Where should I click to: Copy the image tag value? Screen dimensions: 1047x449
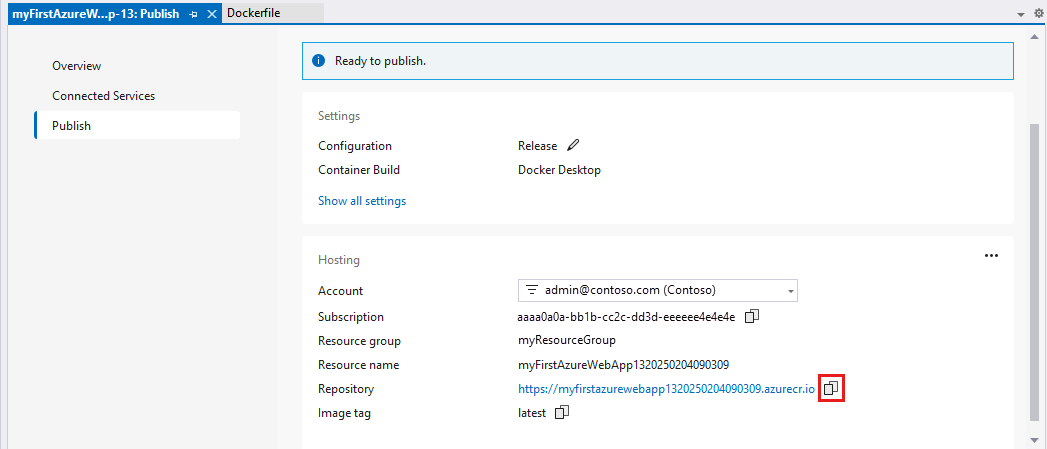click(x=562, y=412)
